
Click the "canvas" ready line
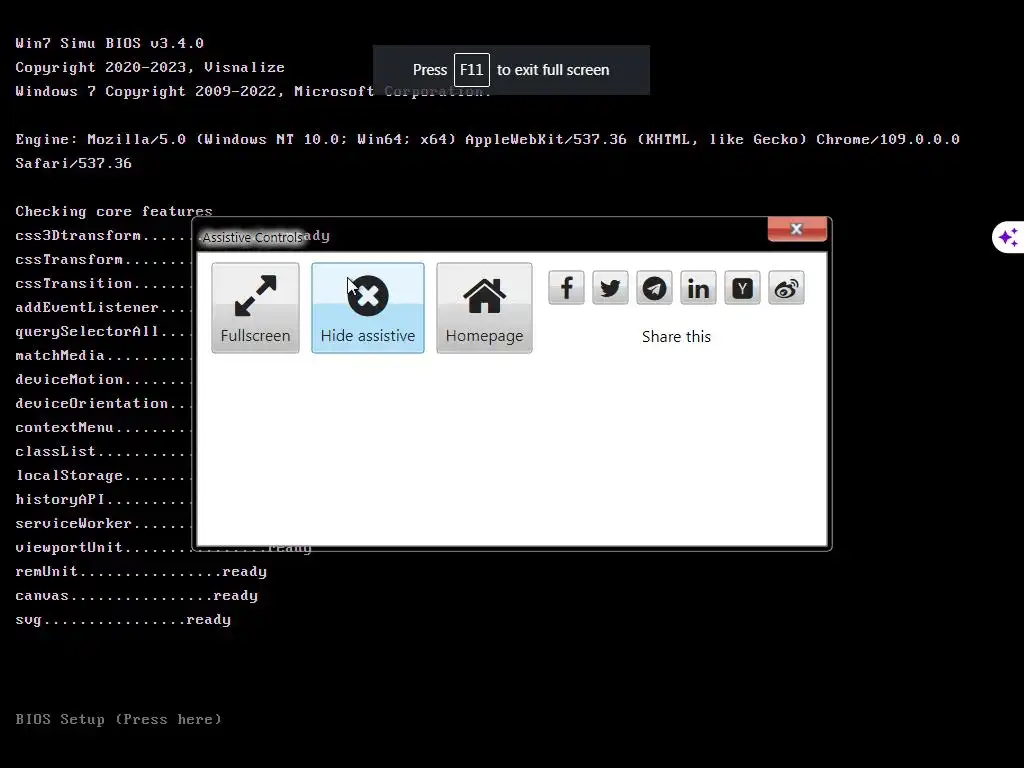coord(136,596)
